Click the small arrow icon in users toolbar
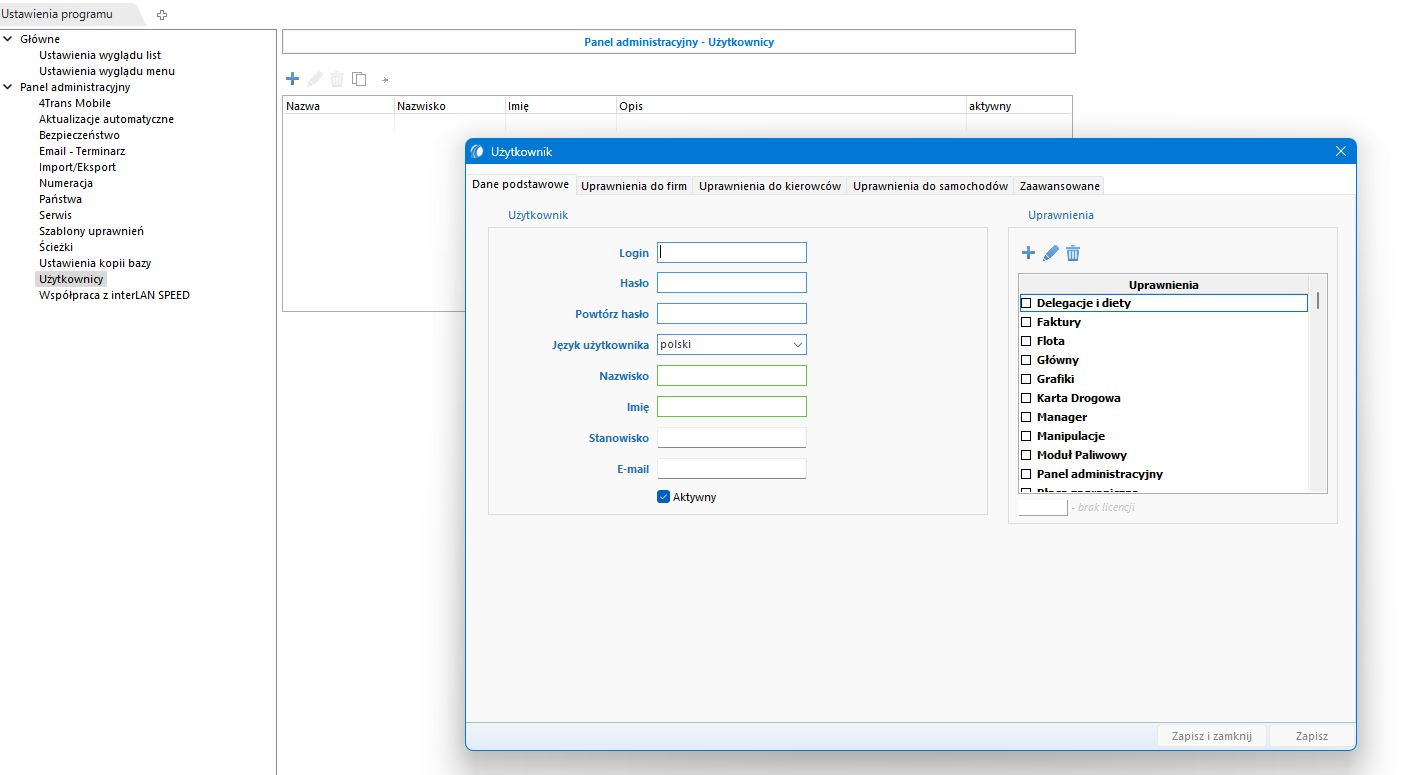The image size is (1414, 775). (x=385, y=80)
